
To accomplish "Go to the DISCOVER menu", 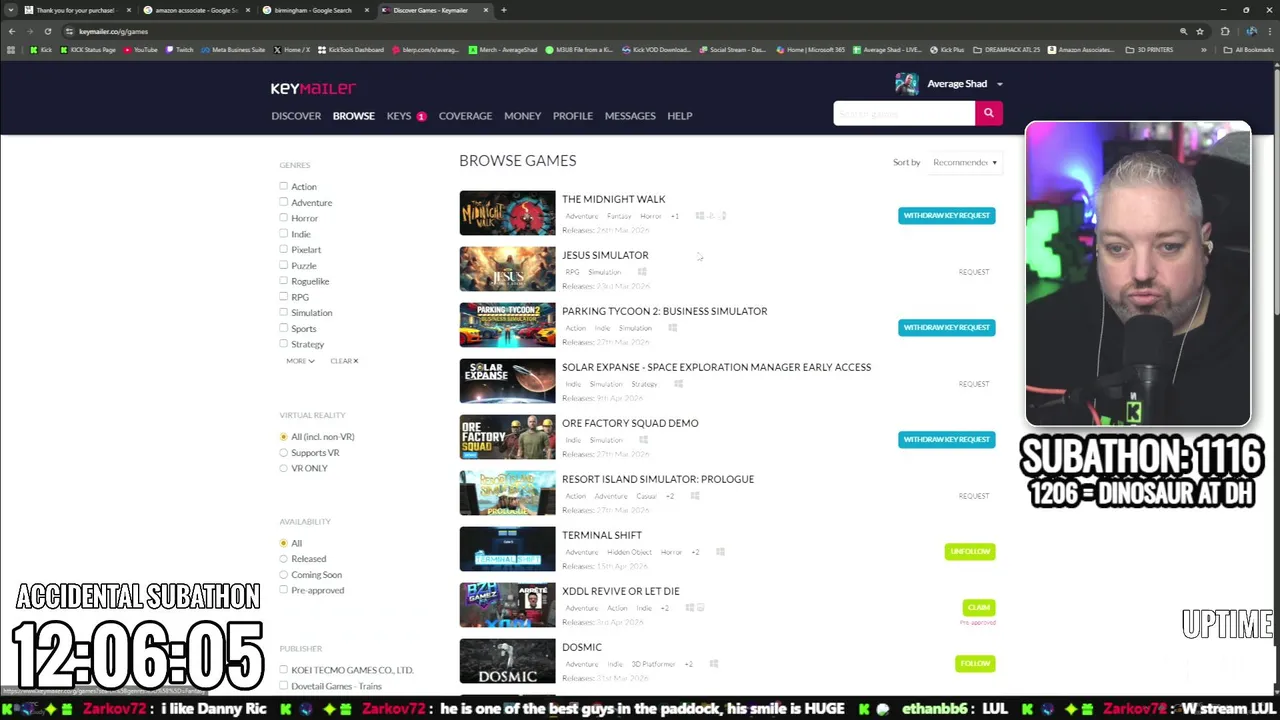I will (296, 116).
